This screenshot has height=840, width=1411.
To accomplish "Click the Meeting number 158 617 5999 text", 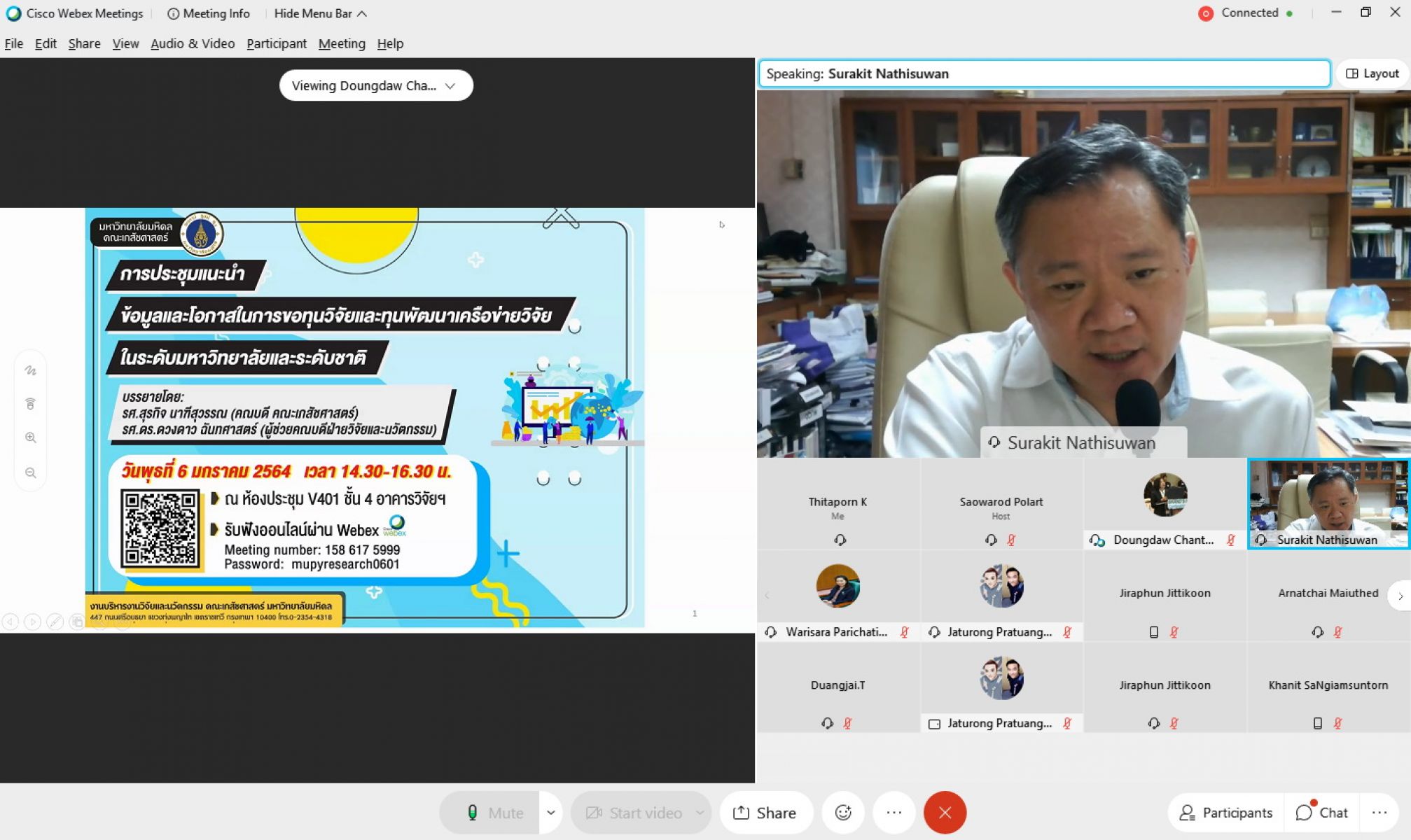I will (312, 550).
